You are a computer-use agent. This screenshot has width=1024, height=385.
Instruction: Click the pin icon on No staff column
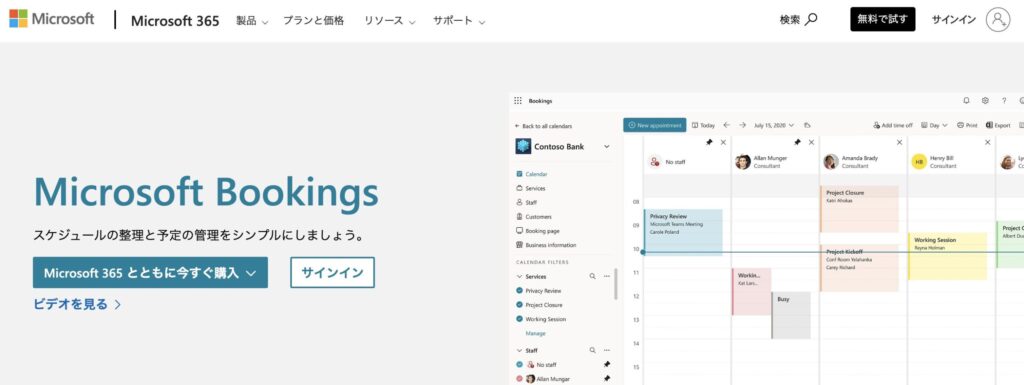[709, 142]
